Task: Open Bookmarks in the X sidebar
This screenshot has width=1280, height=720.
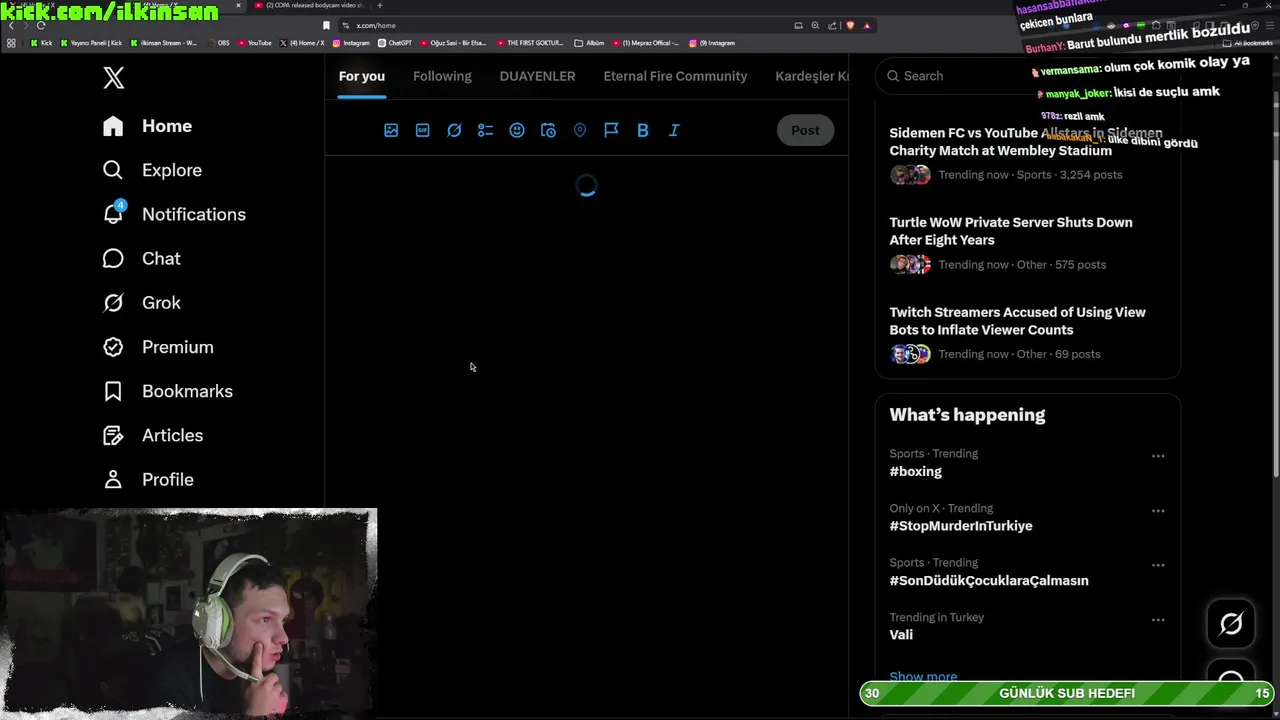Action: point(167,391)
